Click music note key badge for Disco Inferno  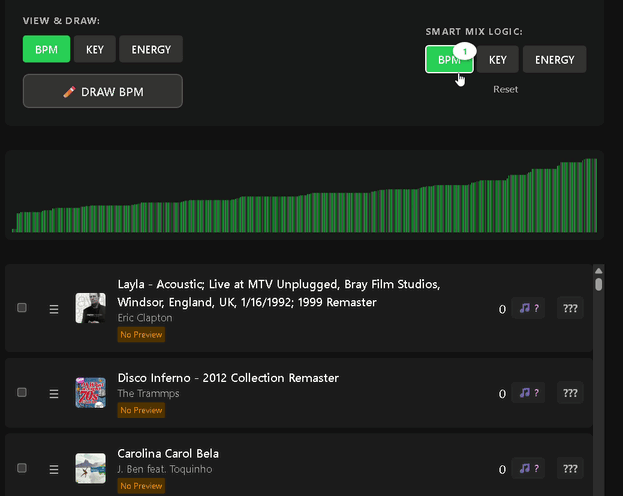[529, 393]
